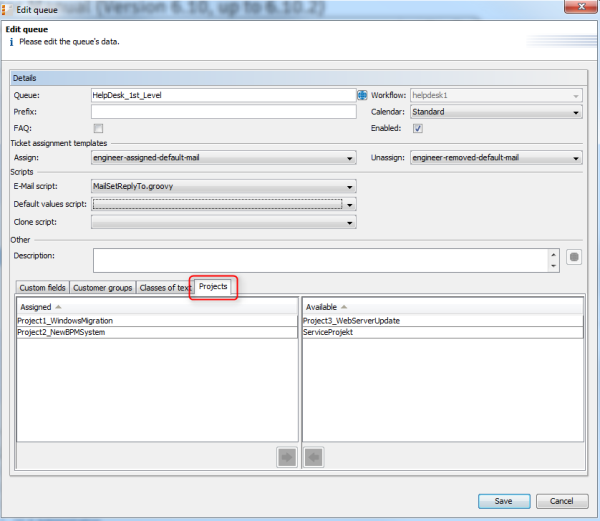Open the Clone script dropdown

pyautogui.click(x=223, y=222)
